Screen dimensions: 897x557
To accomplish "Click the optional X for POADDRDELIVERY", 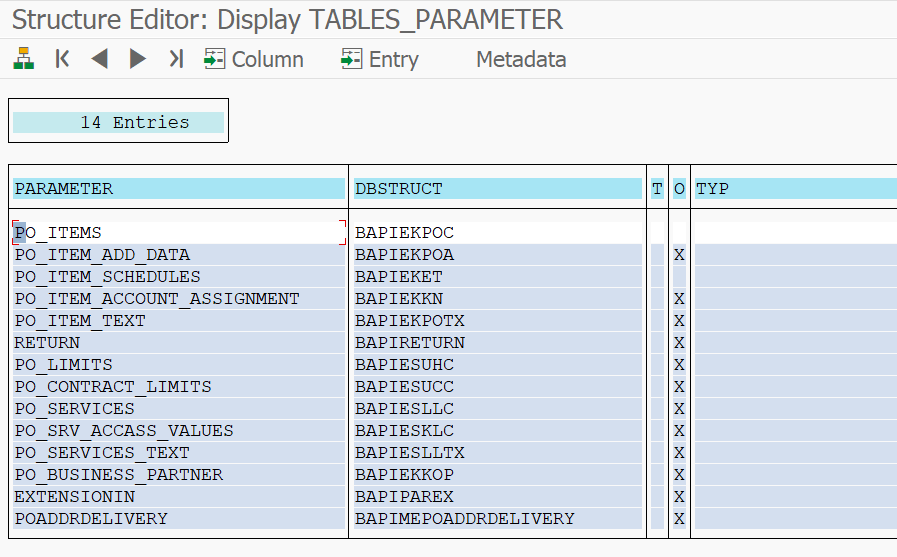I will coord(679,519).
